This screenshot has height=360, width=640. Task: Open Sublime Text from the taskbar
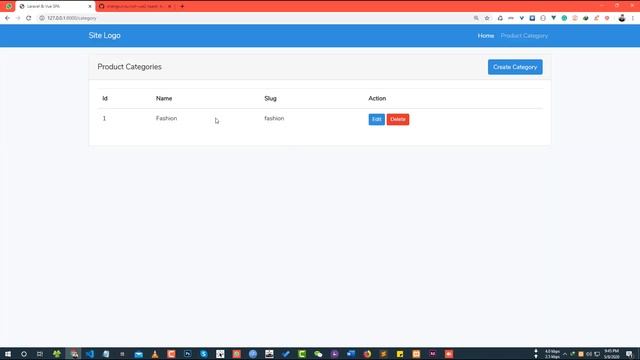[x=383, y=354]
